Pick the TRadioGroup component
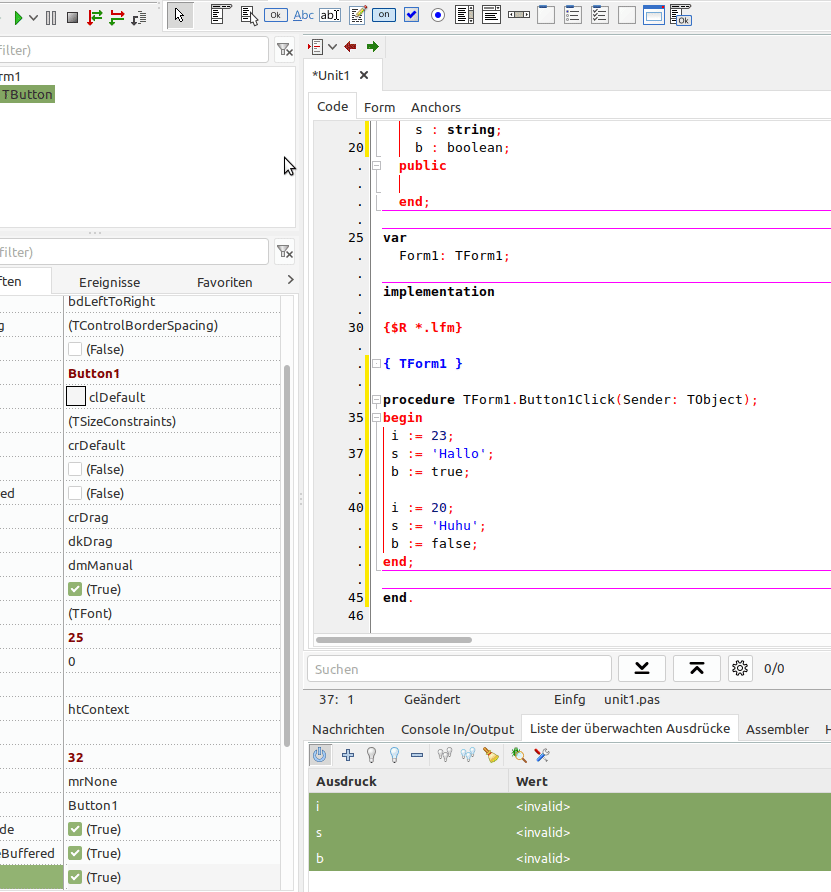The width and height of the screenshot is (831, 892). 573,15
